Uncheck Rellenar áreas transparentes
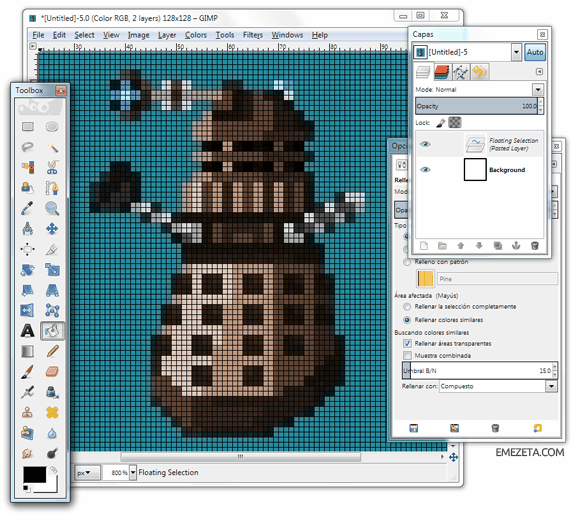The image size is (575, 516). pyautogui.click(x=407, y=343)
